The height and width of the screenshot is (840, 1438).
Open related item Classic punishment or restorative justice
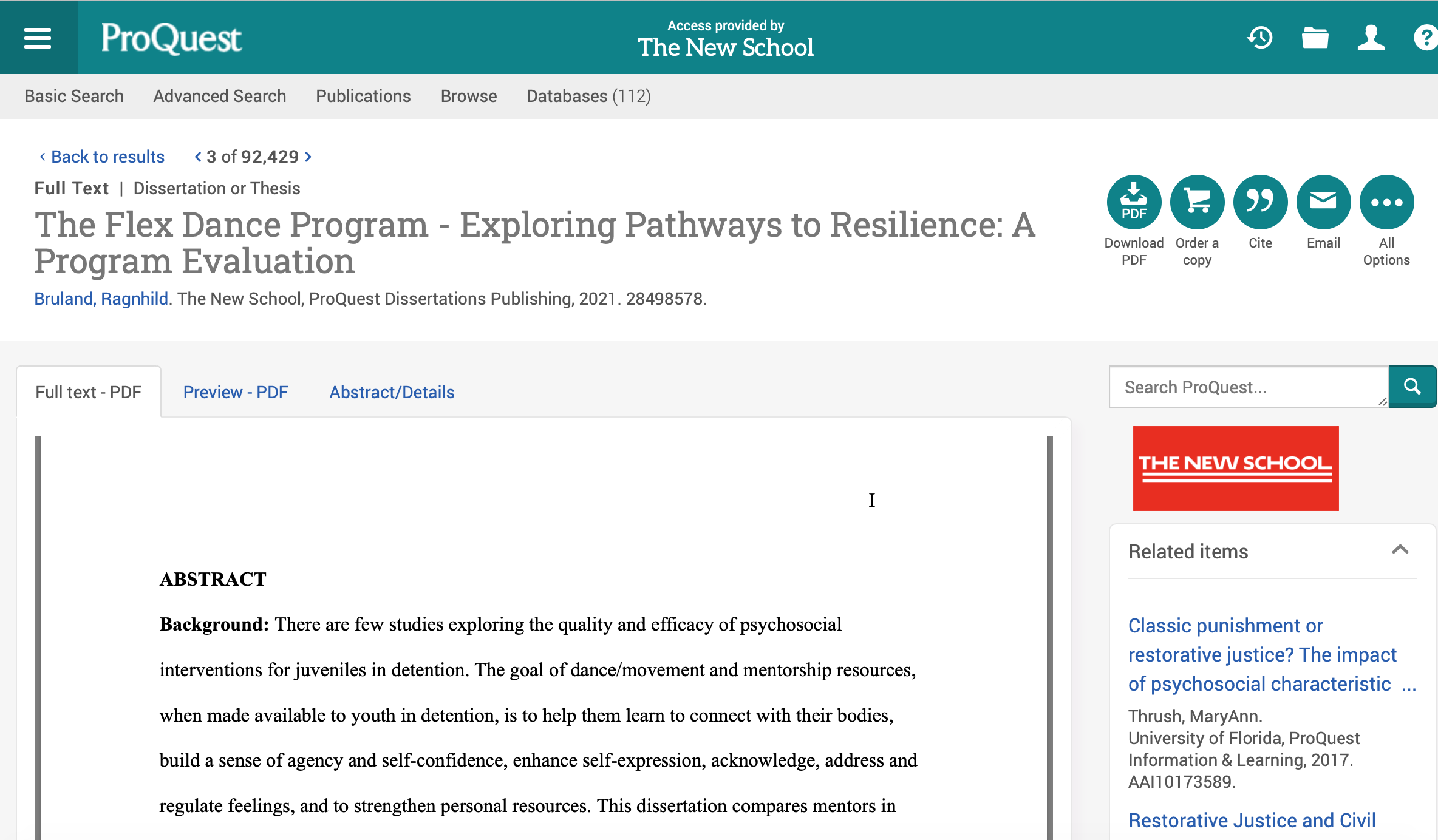[1272, 654]
